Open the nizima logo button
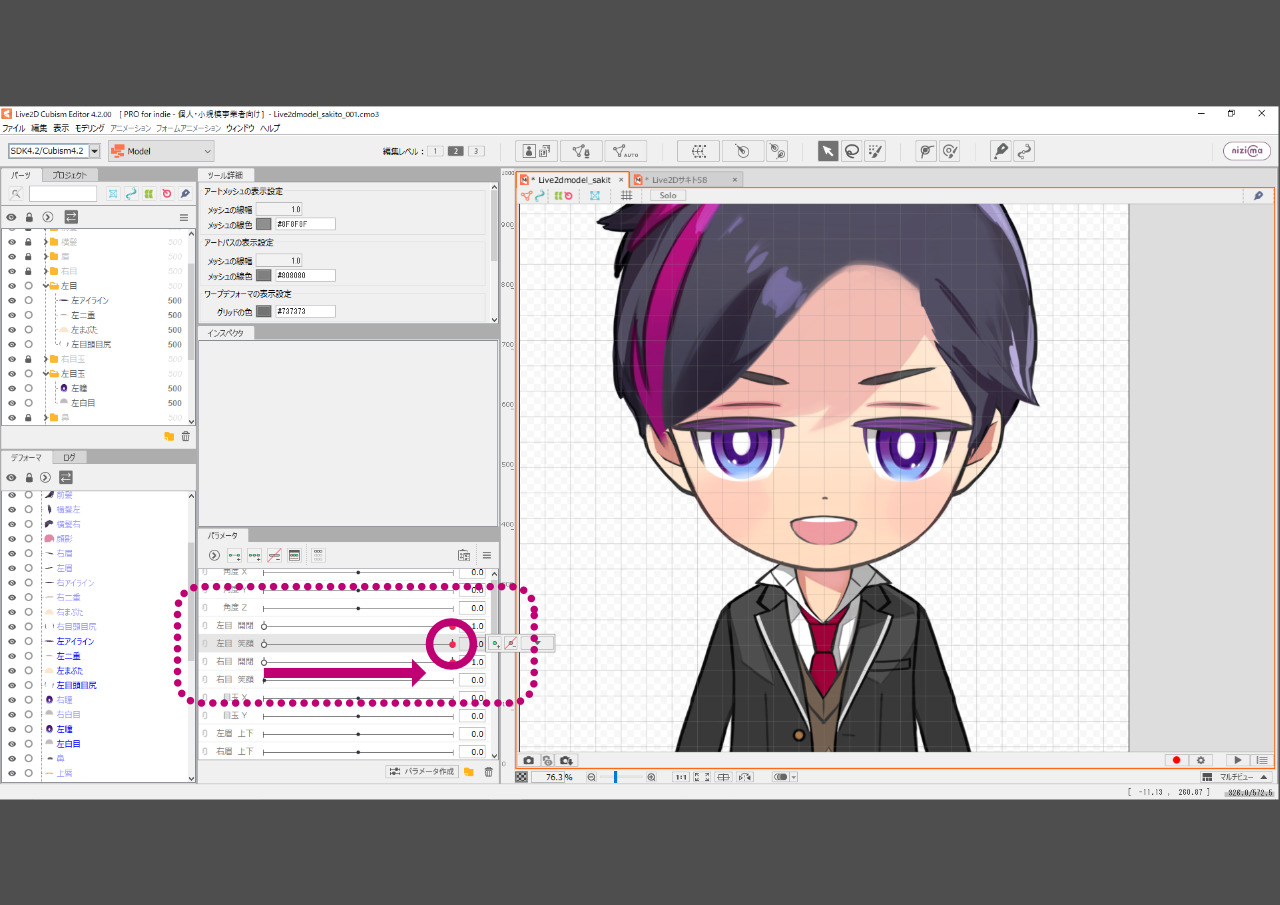The width and height of the screenshot is (1280, 905). 1247,151
